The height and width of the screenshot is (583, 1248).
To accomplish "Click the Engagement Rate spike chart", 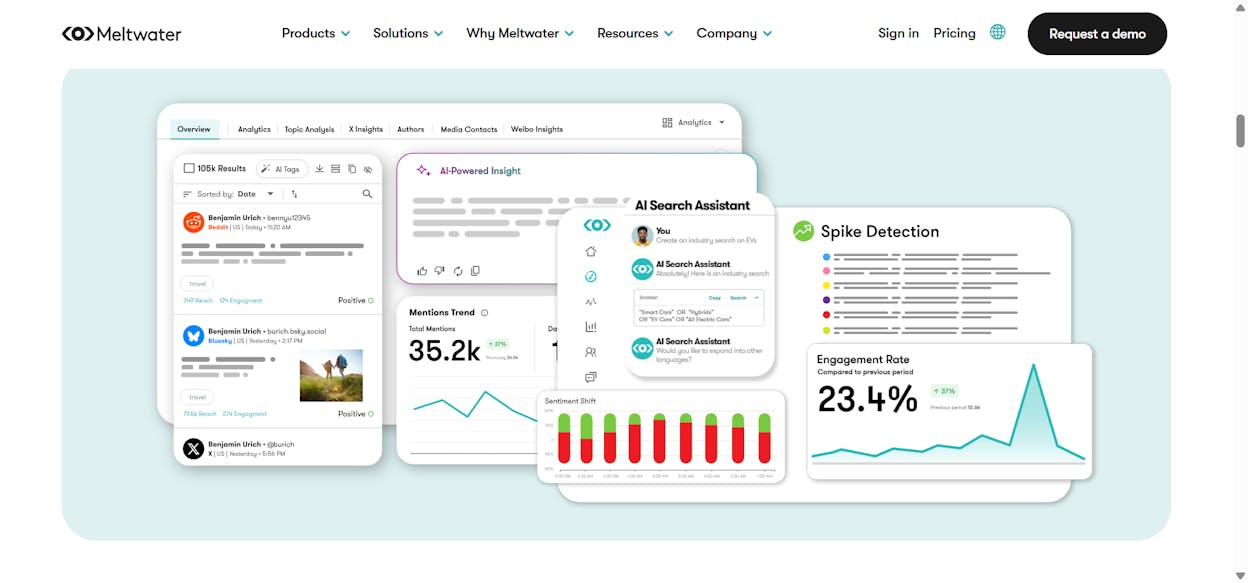I will (x=948, y=413).
